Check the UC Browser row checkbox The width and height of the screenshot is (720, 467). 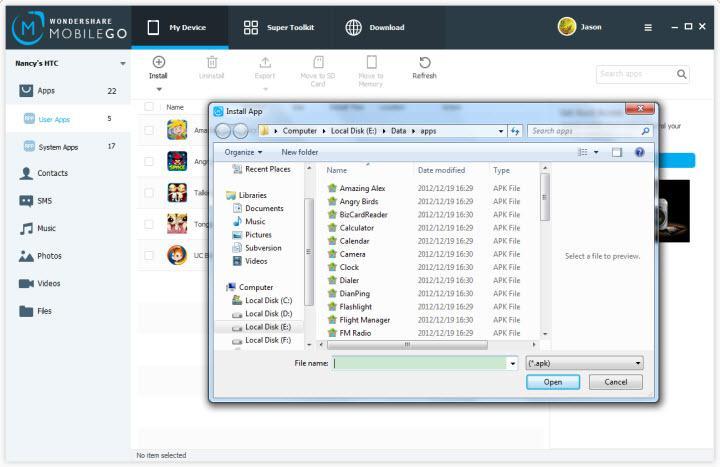tap(149, 255)
